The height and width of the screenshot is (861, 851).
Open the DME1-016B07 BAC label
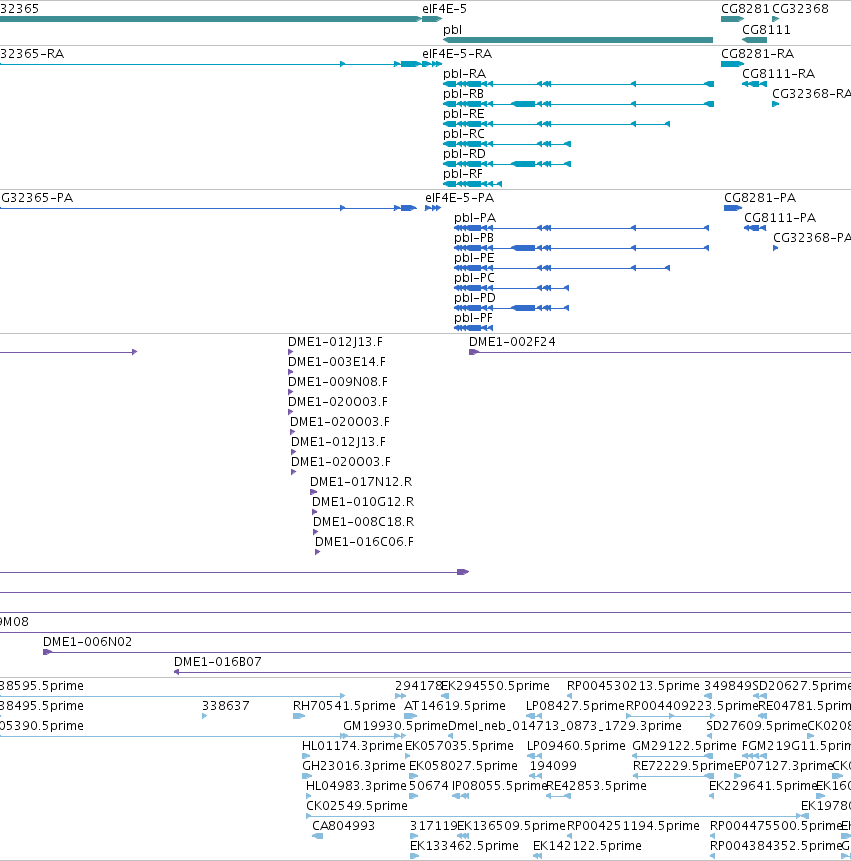[x=217, y=662]
